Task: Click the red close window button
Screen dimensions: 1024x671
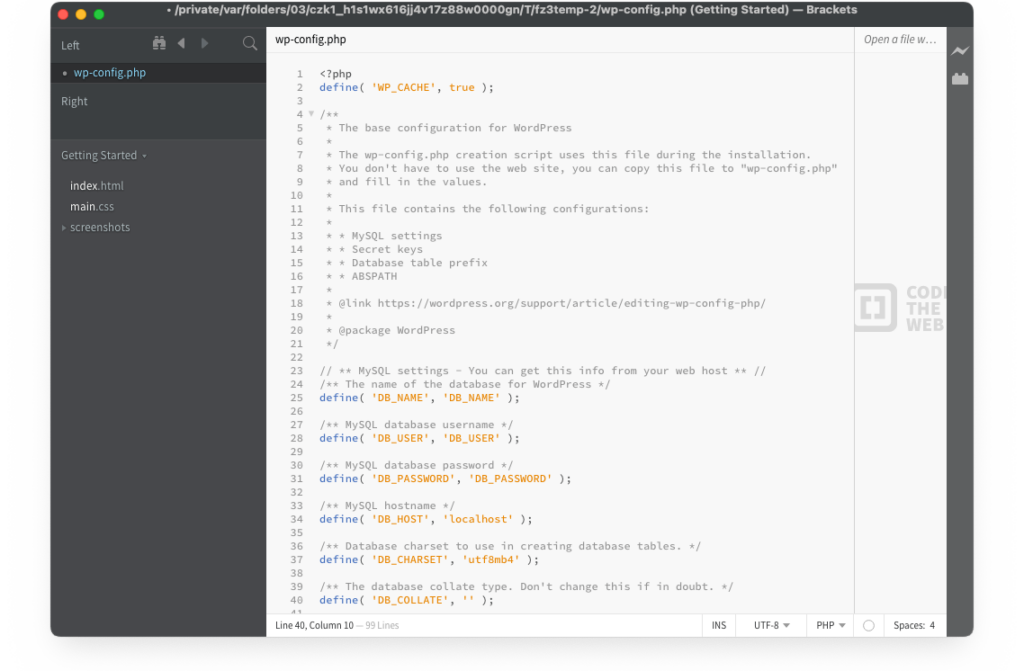Action: click(x=63, y=14)
